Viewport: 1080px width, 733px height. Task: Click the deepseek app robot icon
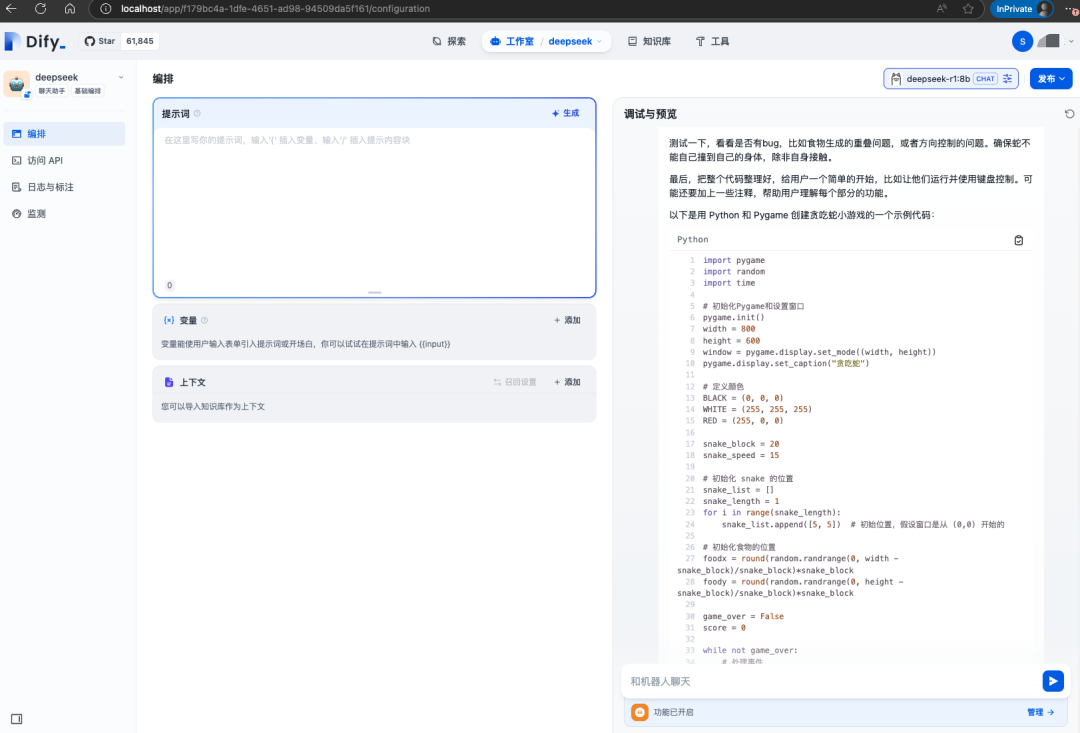click(17, 84)
